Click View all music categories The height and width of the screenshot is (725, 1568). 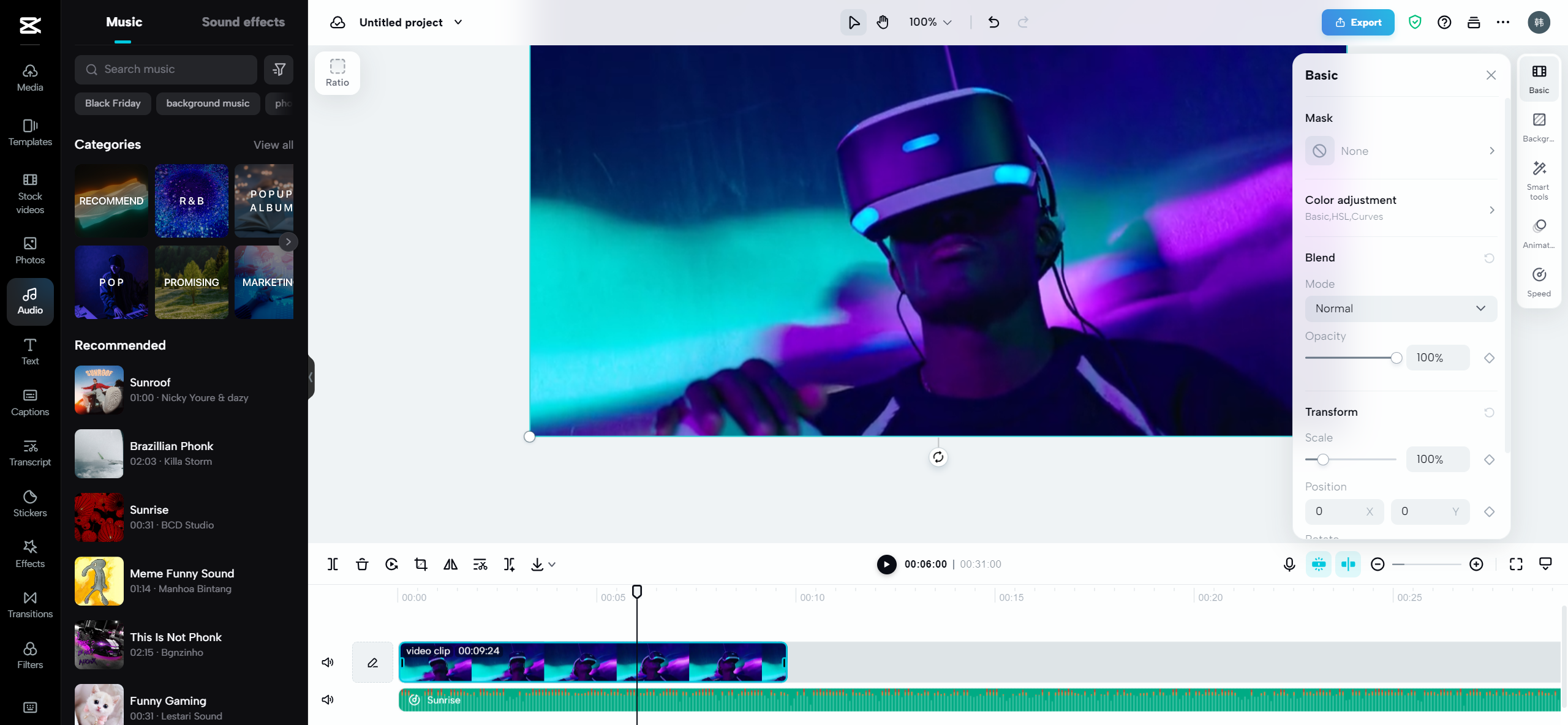coord(273,145)
